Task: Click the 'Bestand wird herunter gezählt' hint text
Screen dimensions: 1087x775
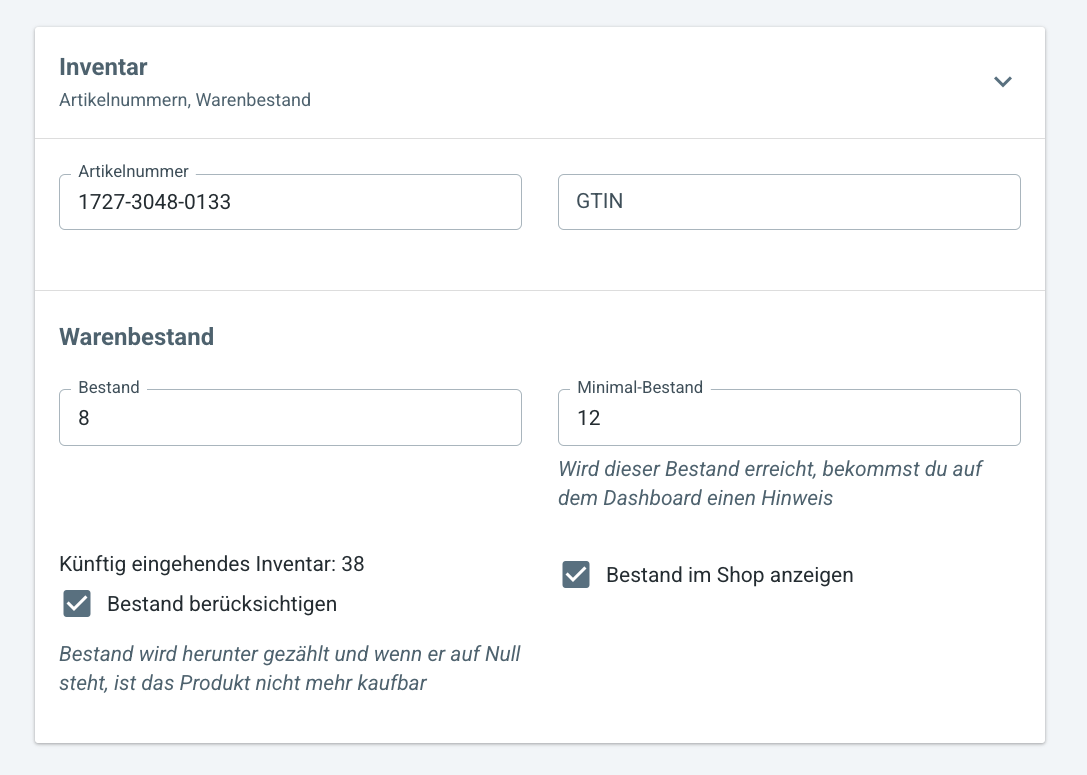Action: click(x=290, y=668)
